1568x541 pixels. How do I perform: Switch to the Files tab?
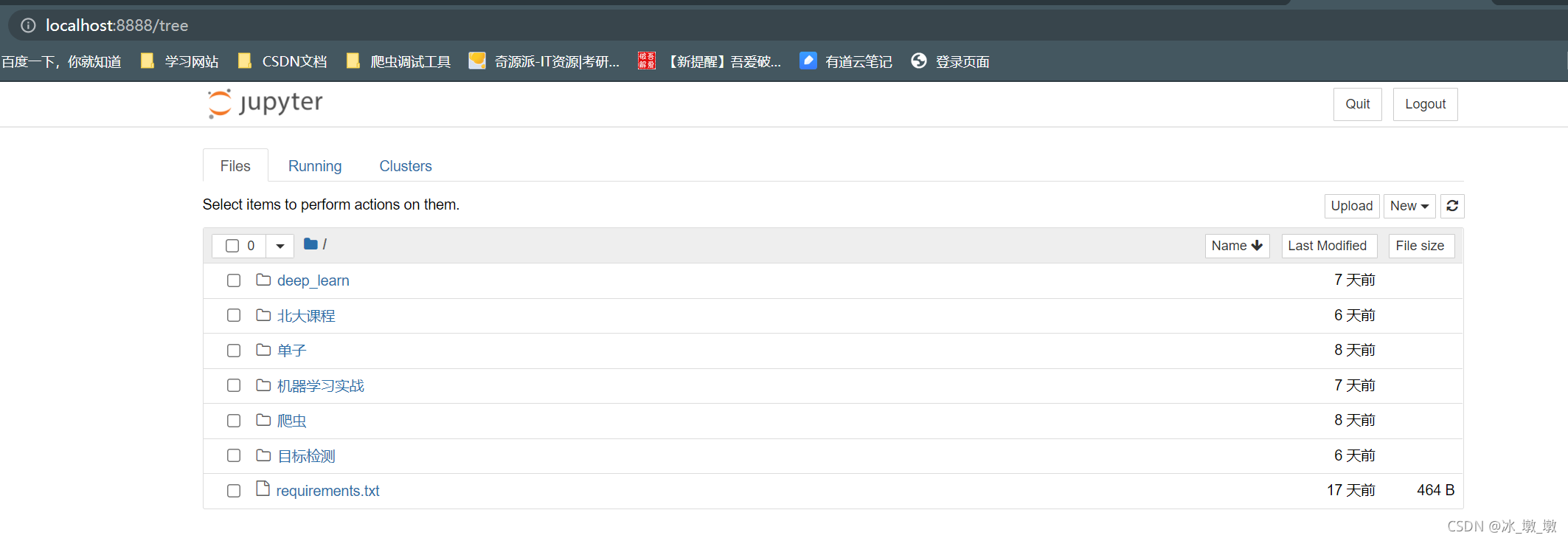pos(235,166)
